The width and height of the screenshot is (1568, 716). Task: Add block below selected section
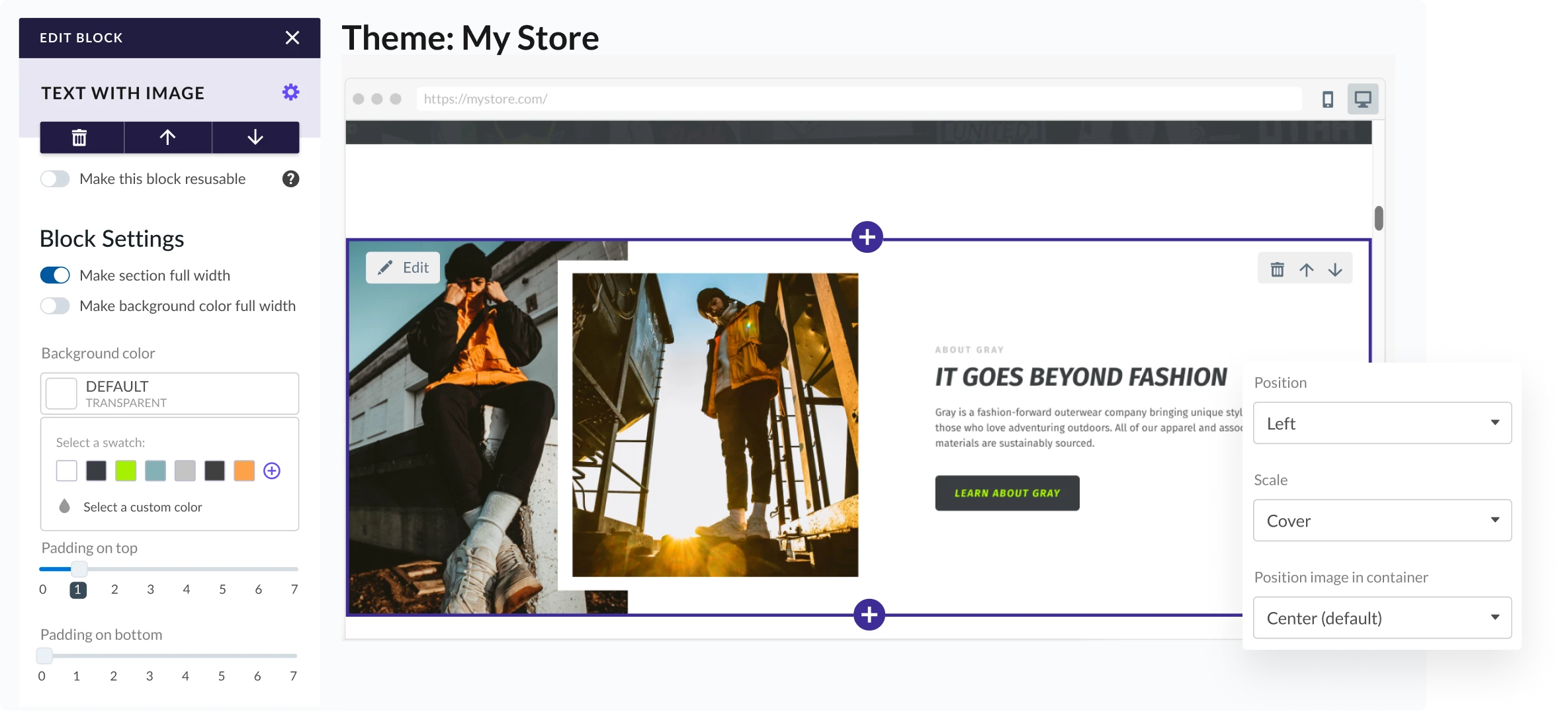[869, 615]
